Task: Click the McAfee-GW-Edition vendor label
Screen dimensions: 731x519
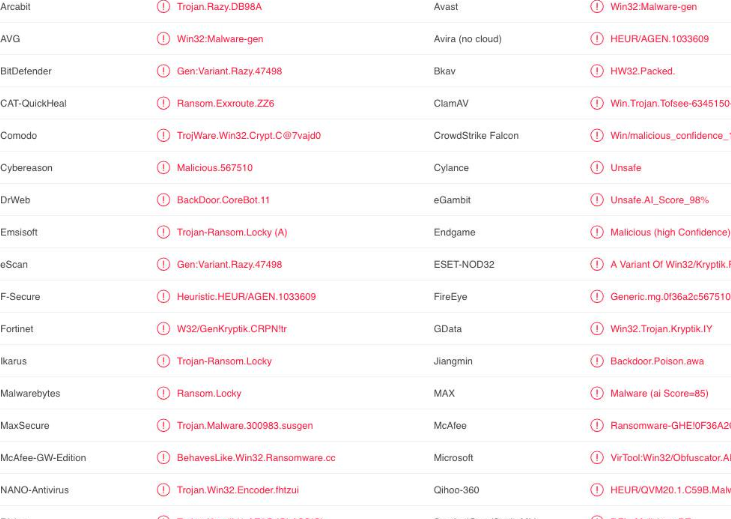Action: coord(43,458)
